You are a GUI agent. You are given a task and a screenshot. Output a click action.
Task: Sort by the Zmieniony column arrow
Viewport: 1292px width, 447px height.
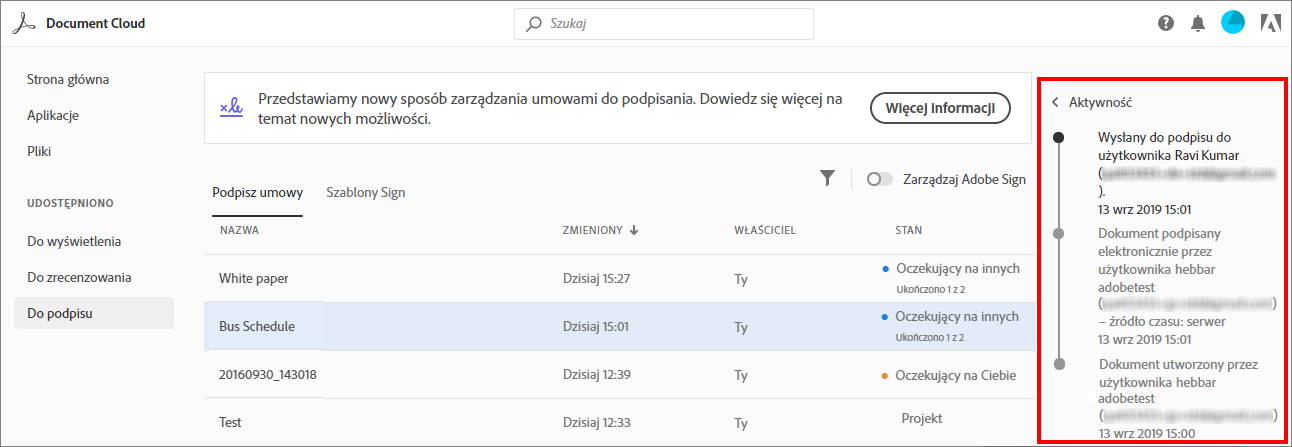point(634,230)
